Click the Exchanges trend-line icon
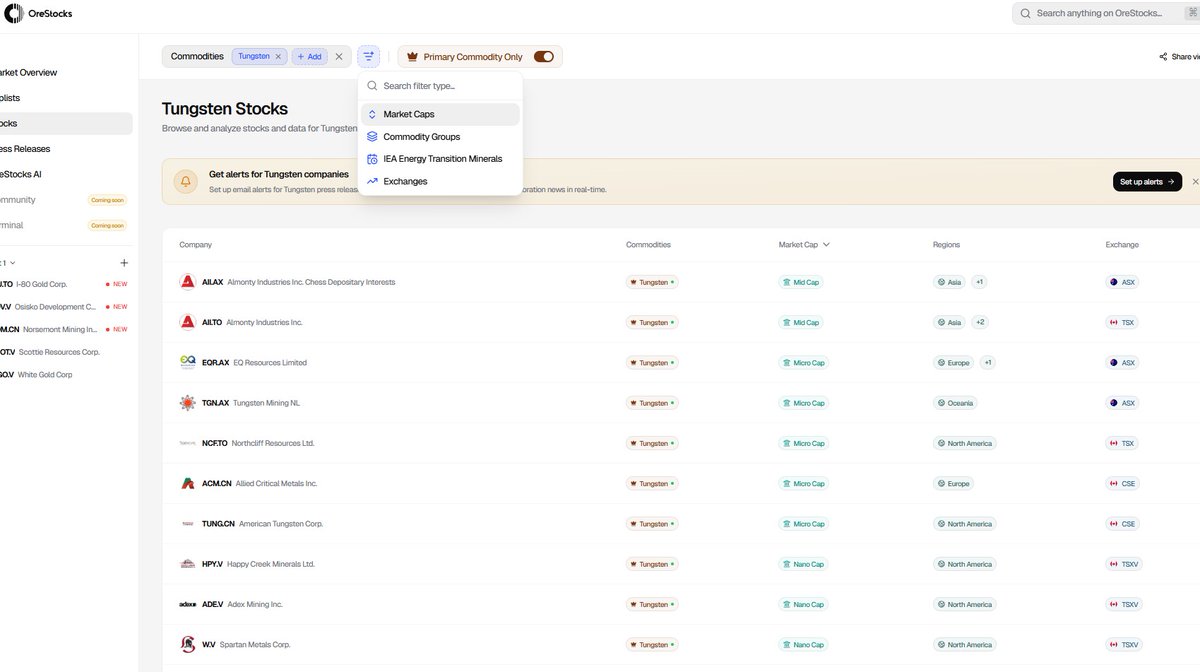This screenshot has width=1200, height=672. [372, 181]
